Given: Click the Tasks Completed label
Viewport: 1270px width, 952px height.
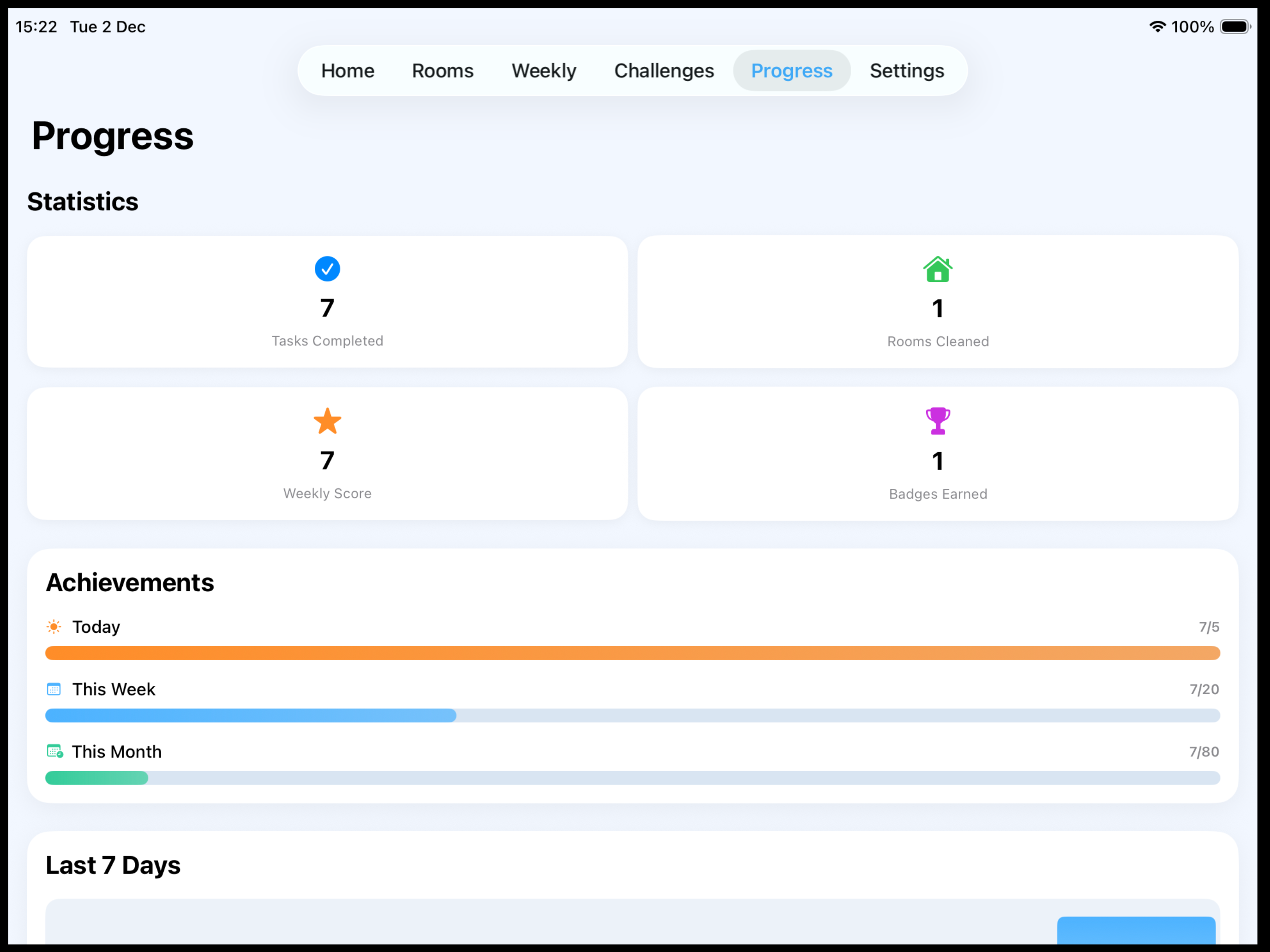Looking at the screenshot, I should pos(327,341).
